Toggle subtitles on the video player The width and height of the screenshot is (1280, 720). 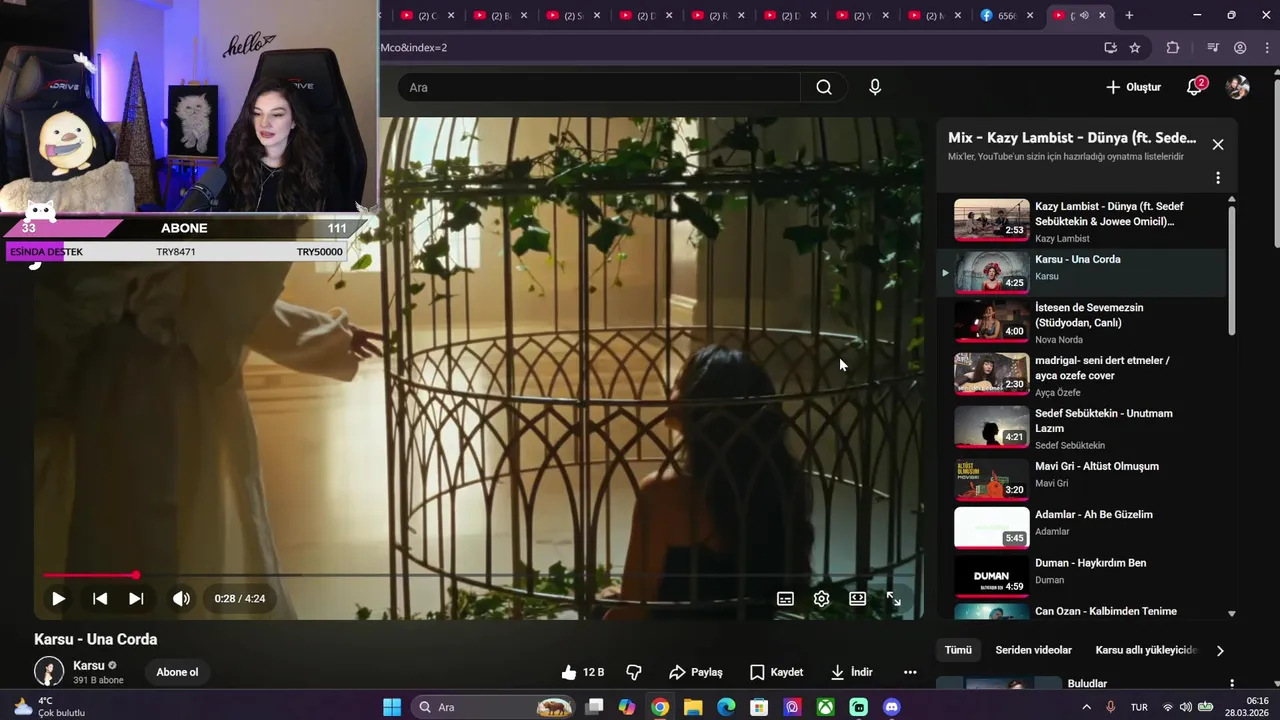tap(786, 599)
